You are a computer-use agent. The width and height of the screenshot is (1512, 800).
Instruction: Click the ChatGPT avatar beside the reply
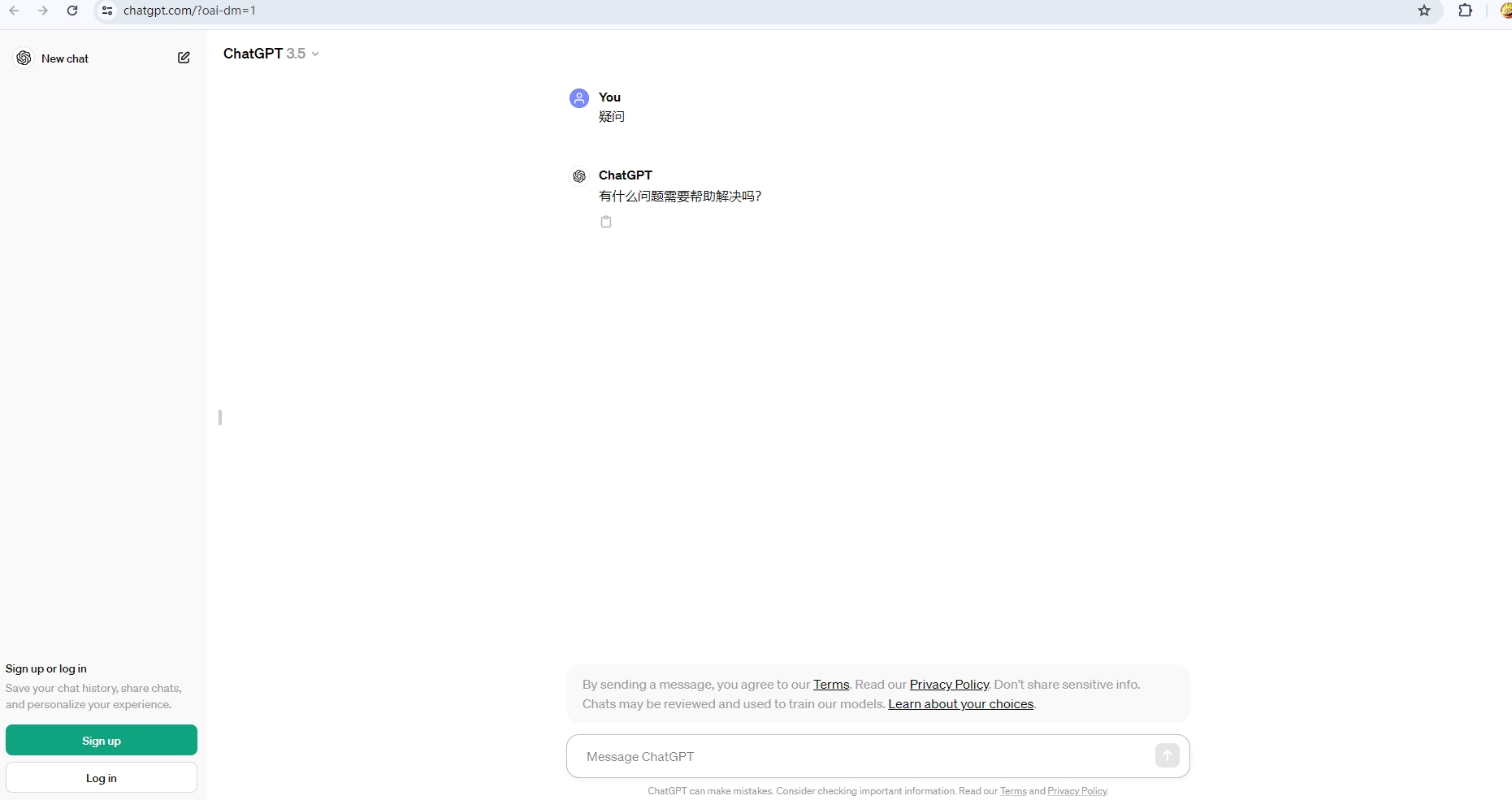pyautogui.click(x=579, y=176)
